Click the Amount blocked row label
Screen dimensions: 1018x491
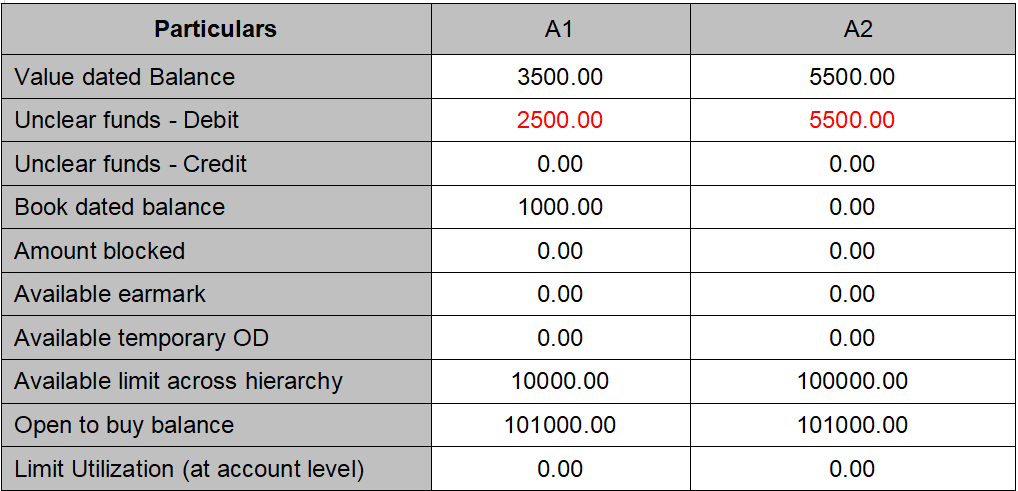99,251
